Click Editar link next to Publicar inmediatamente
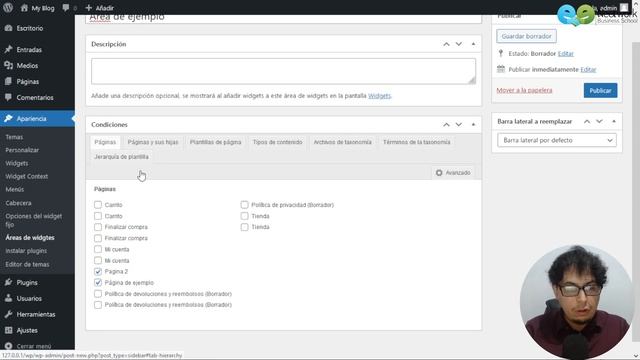640x360 pixels. (x=588, y=69)
